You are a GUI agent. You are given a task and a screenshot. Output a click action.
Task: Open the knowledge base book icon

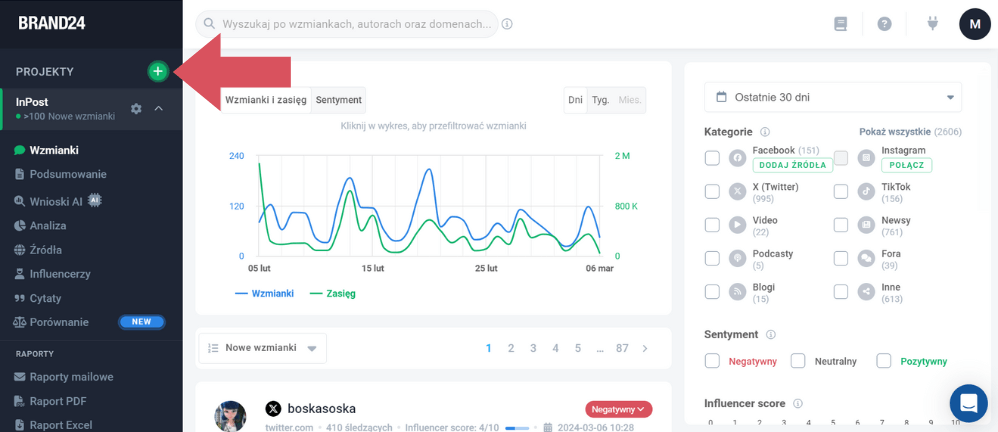click(841, 24)
